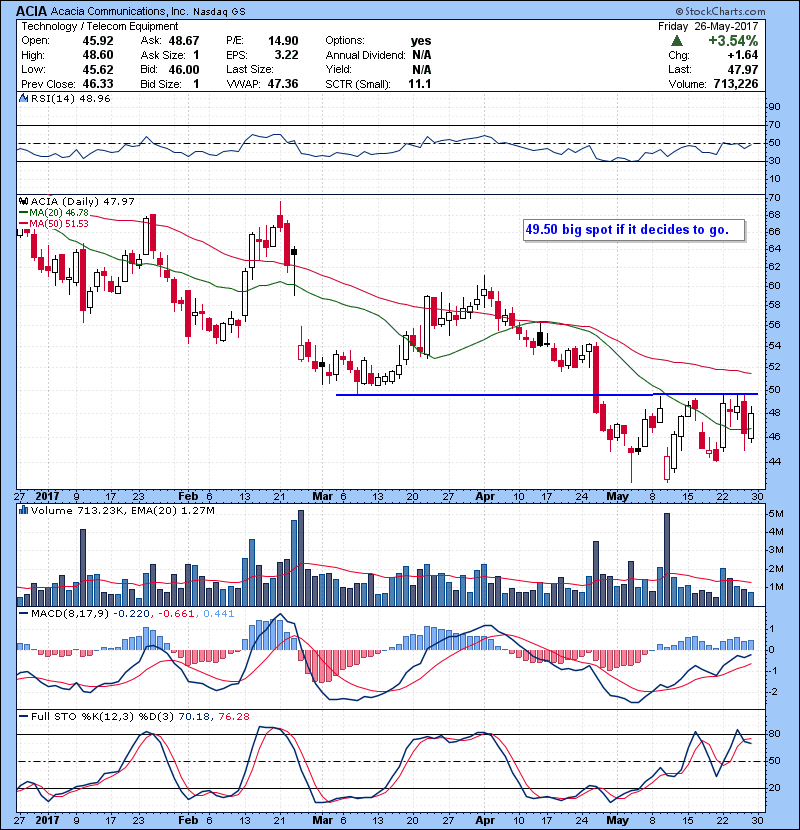Click the tallest volume bar in May

click(667, 560)
